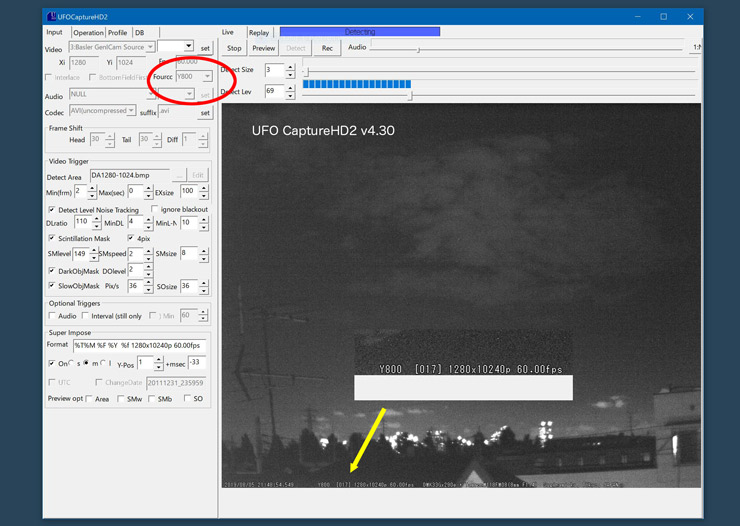Click the browse button beside Detect Area file

pyautogui.click(x=179, y=176)
